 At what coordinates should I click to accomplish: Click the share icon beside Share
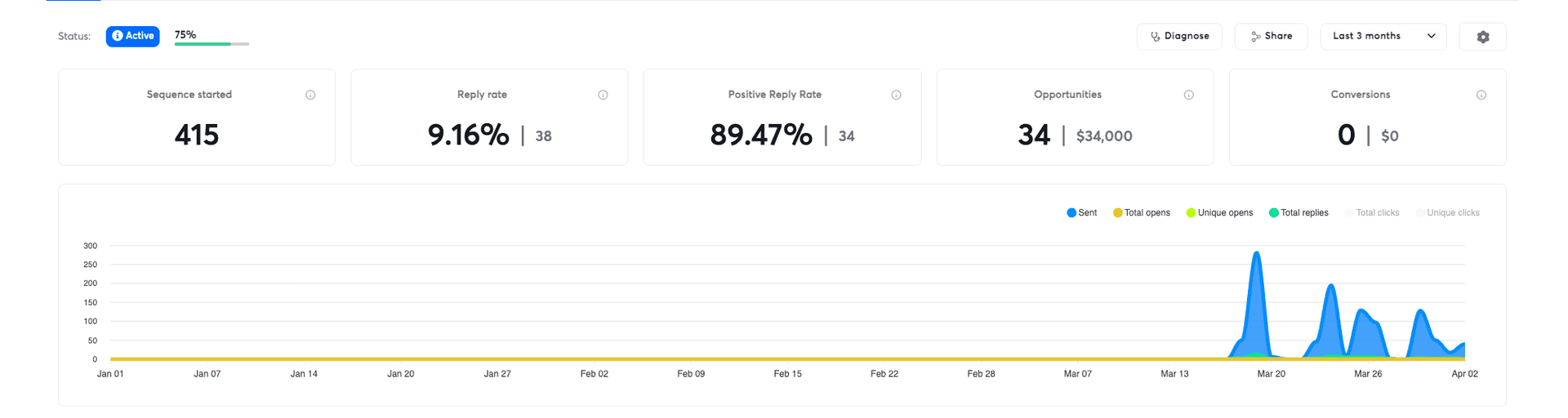[1255, 37]
